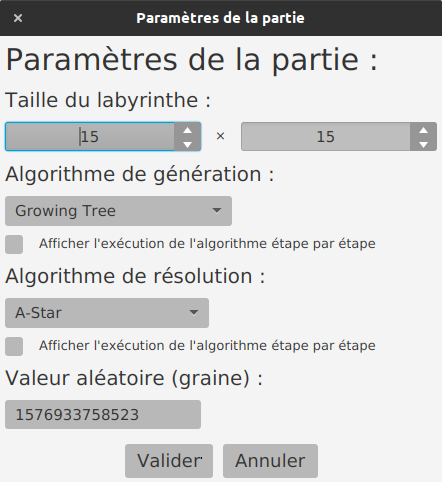Close the Paramètres de la partie window
This screenshot has width=442, height=482.
point(18,18)
